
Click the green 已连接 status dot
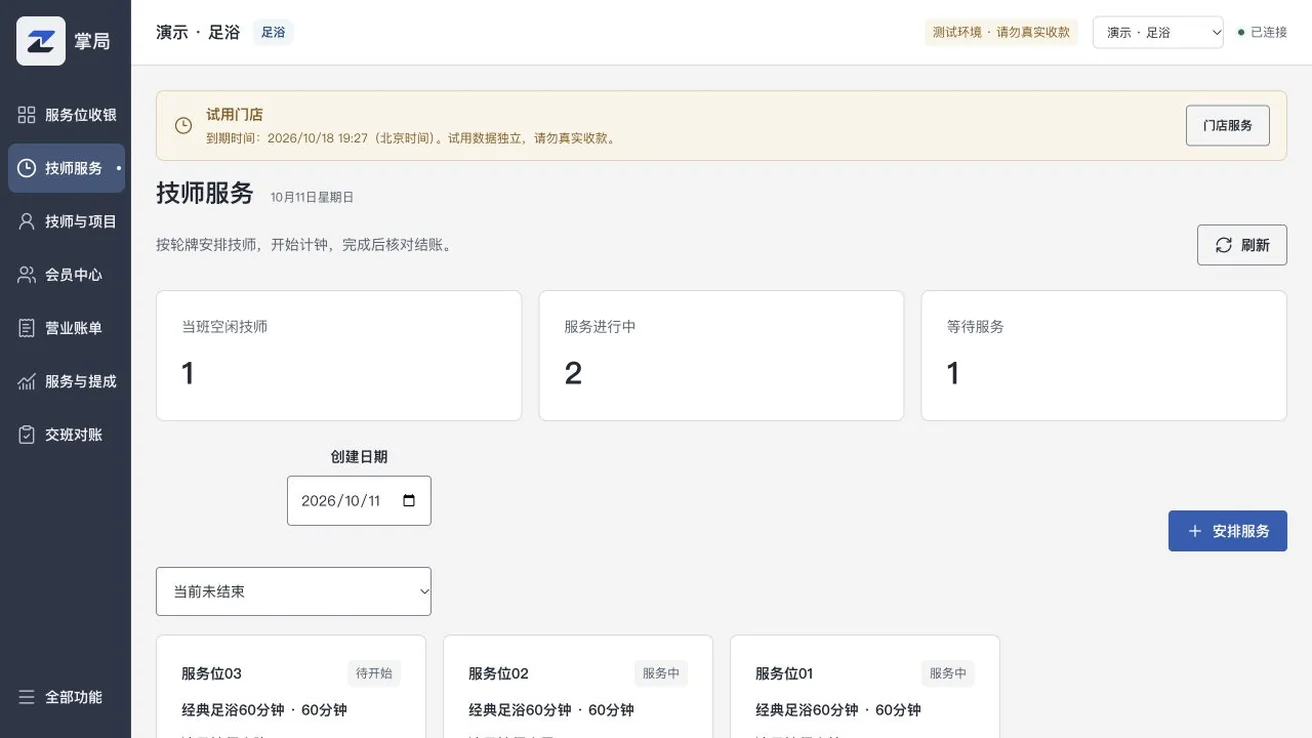1242,33
